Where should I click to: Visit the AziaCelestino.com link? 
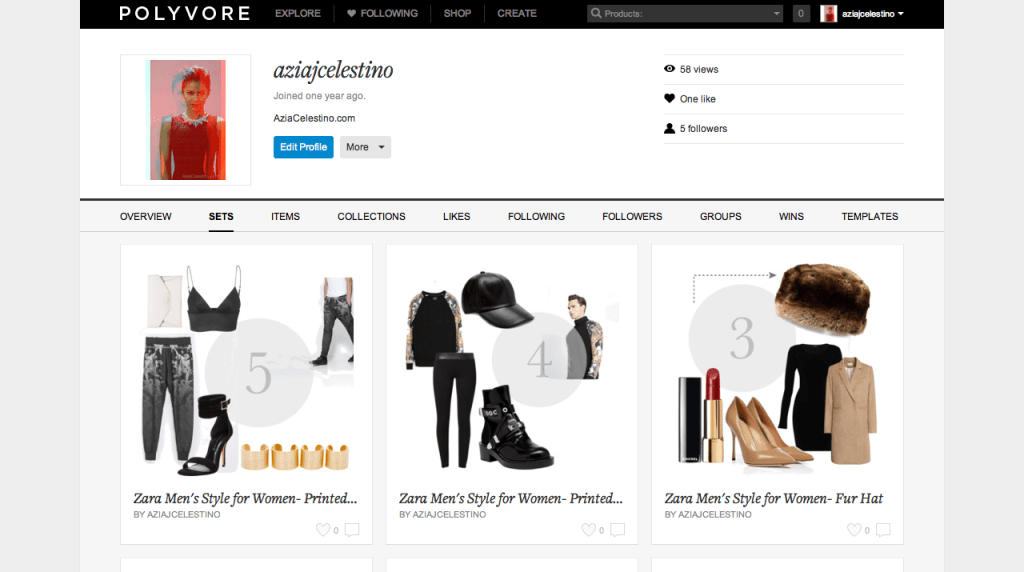point(314,118)
